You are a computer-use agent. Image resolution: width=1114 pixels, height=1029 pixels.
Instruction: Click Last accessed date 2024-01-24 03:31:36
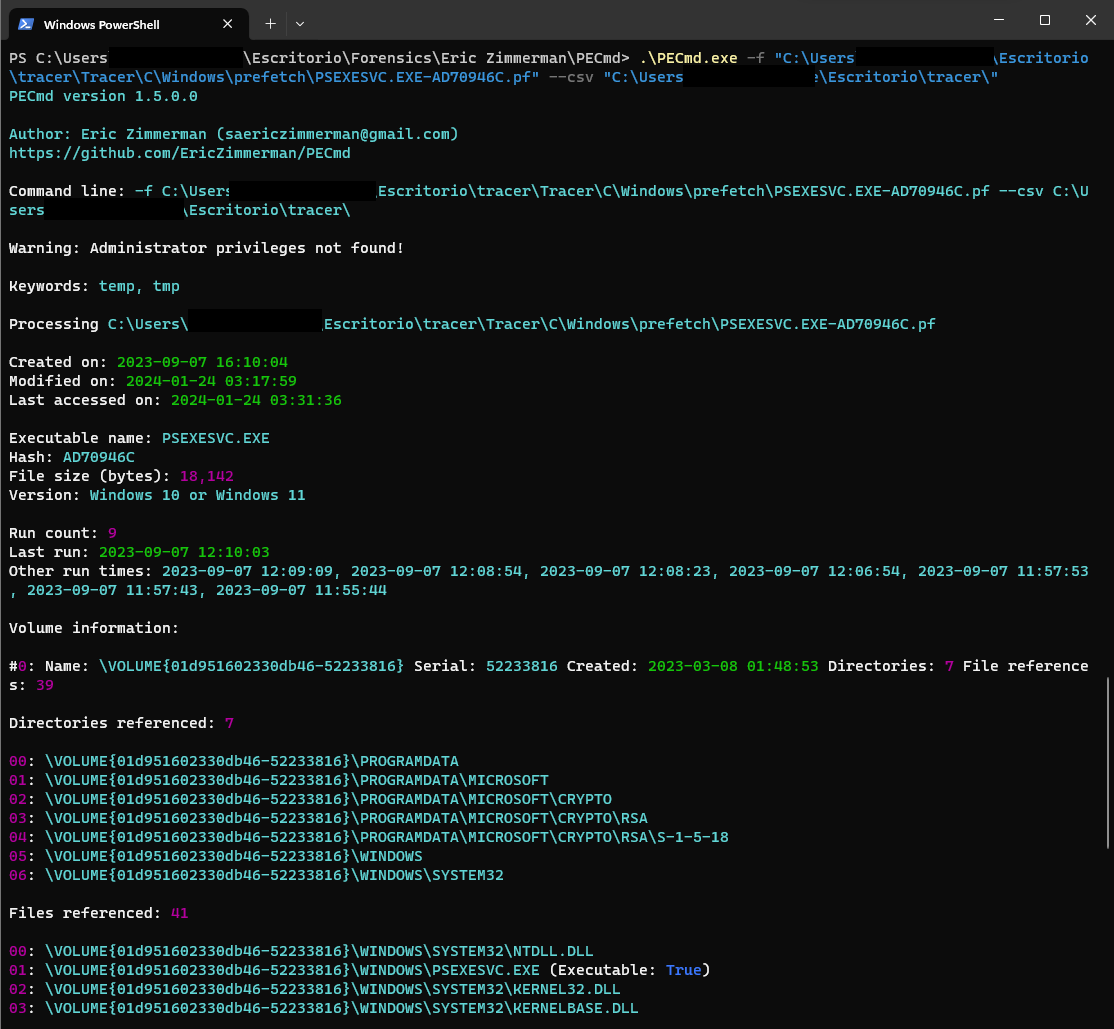pos(256,400)
